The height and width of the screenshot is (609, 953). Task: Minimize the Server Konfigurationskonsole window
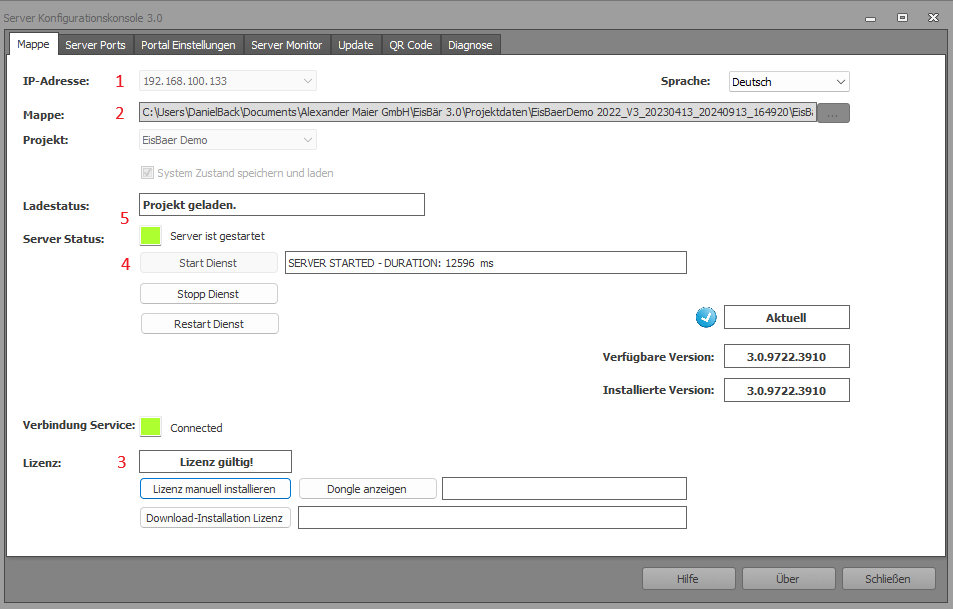point(870,18)
